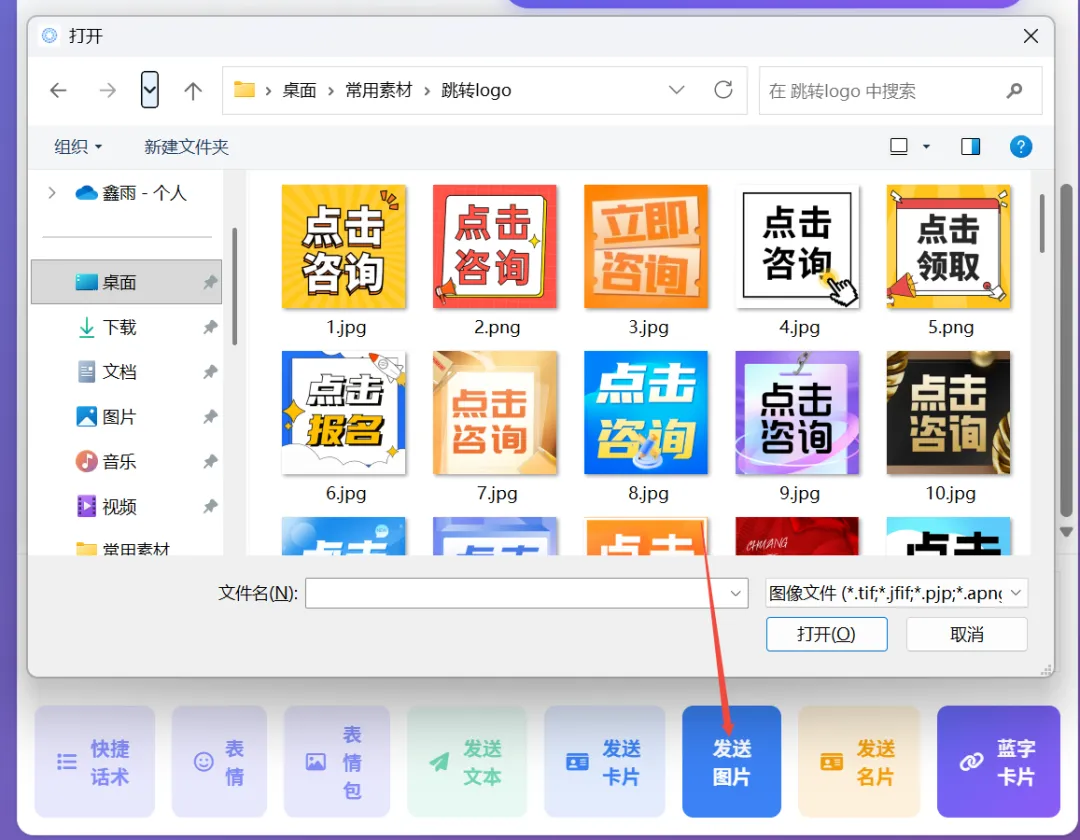Screen dimensions: 1080x840
Task: Unpin 下载 from quick access
Action: 210,327
